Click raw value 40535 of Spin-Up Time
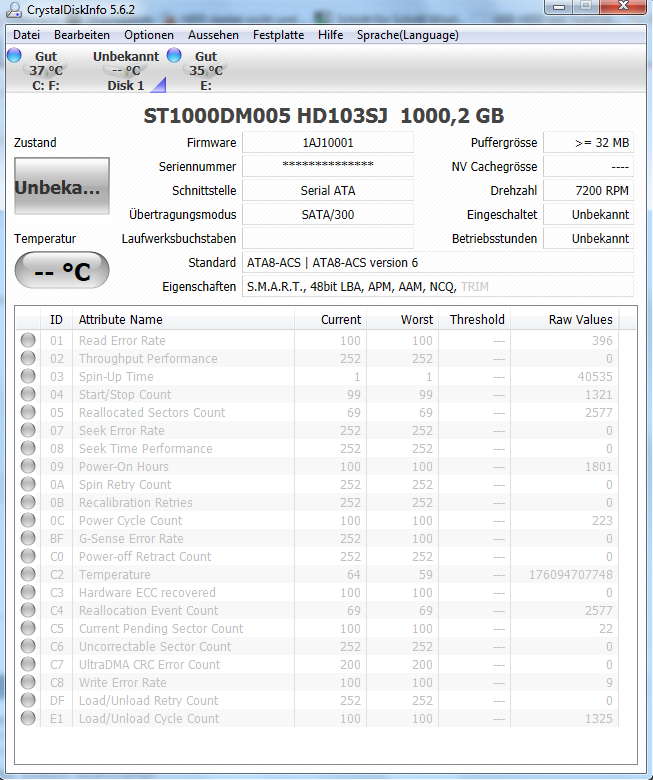 (x=595, y=377)
